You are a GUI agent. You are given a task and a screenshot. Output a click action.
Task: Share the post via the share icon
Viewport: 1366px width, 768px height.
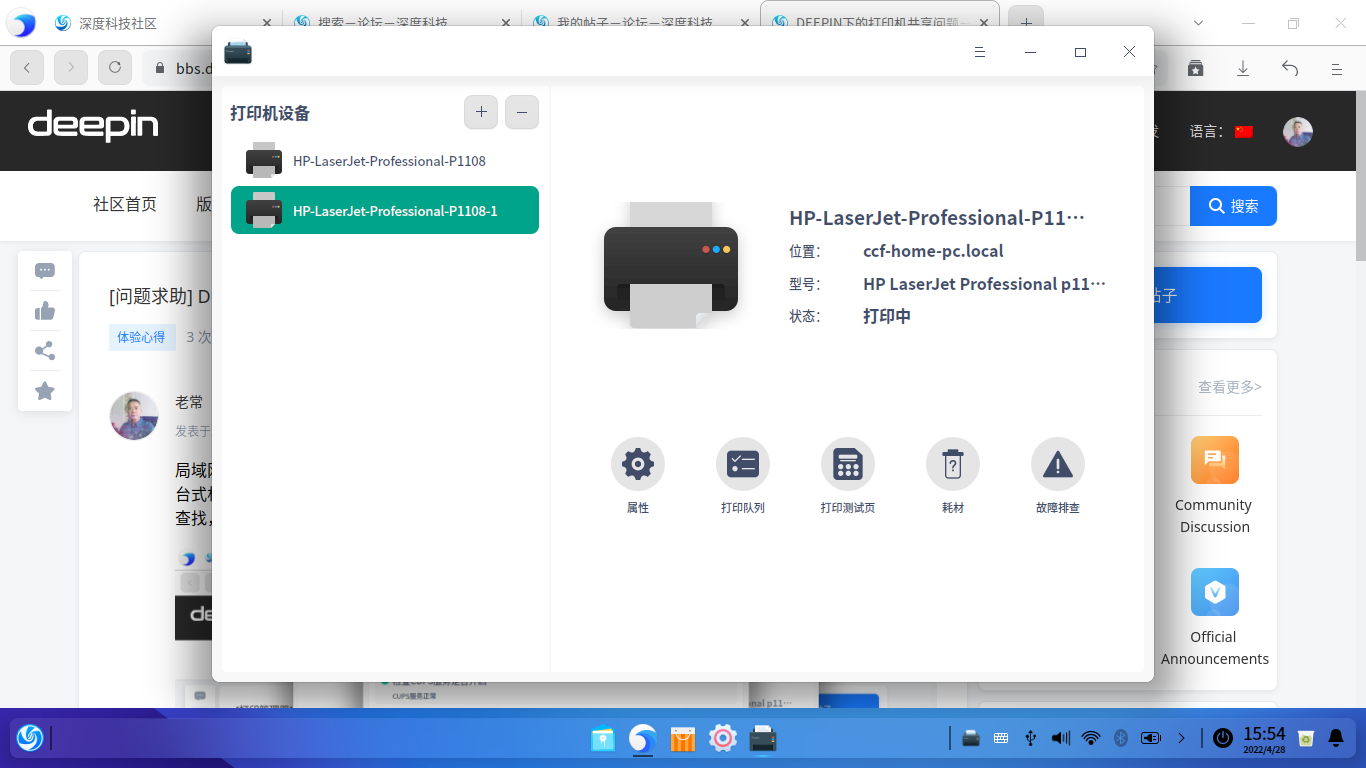point(45,351)
